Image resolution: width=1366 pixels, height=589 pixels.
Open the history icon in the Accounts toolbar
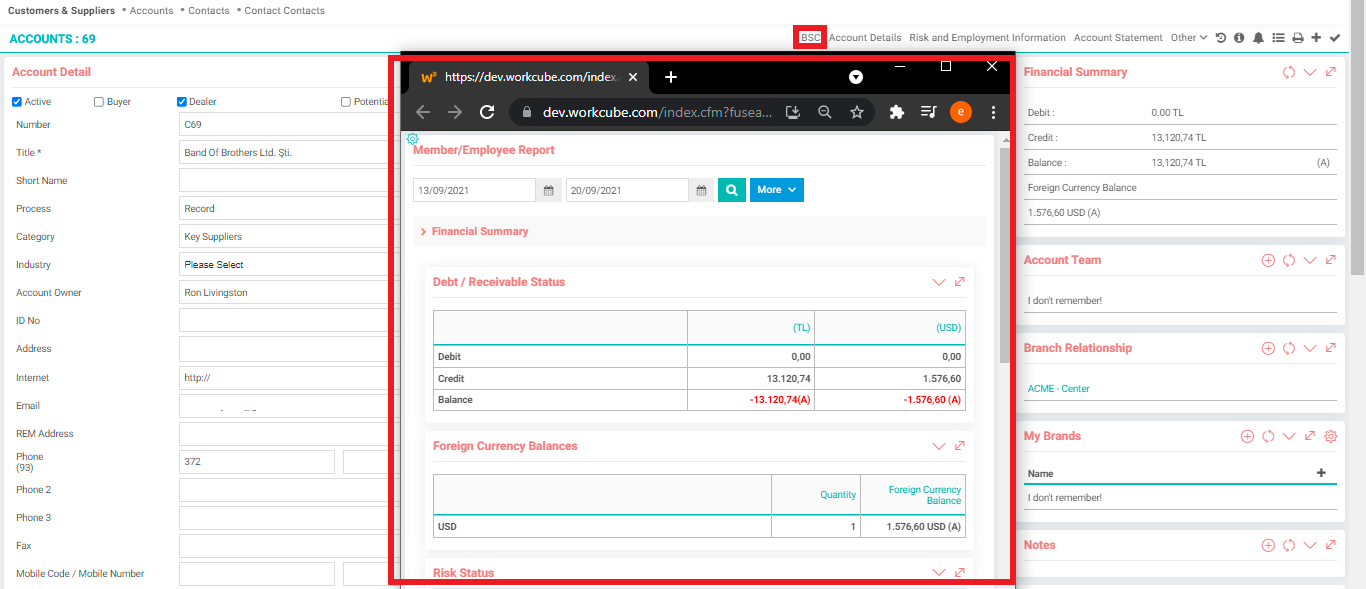[1221, 38]
